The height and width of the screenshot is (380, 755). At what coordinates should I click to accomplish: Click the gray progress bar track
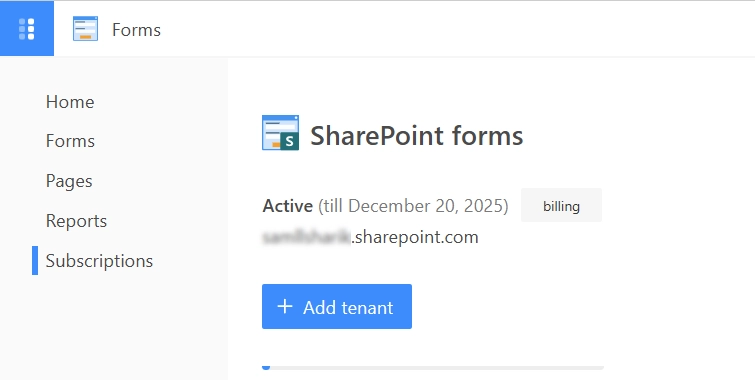point(433,367)
